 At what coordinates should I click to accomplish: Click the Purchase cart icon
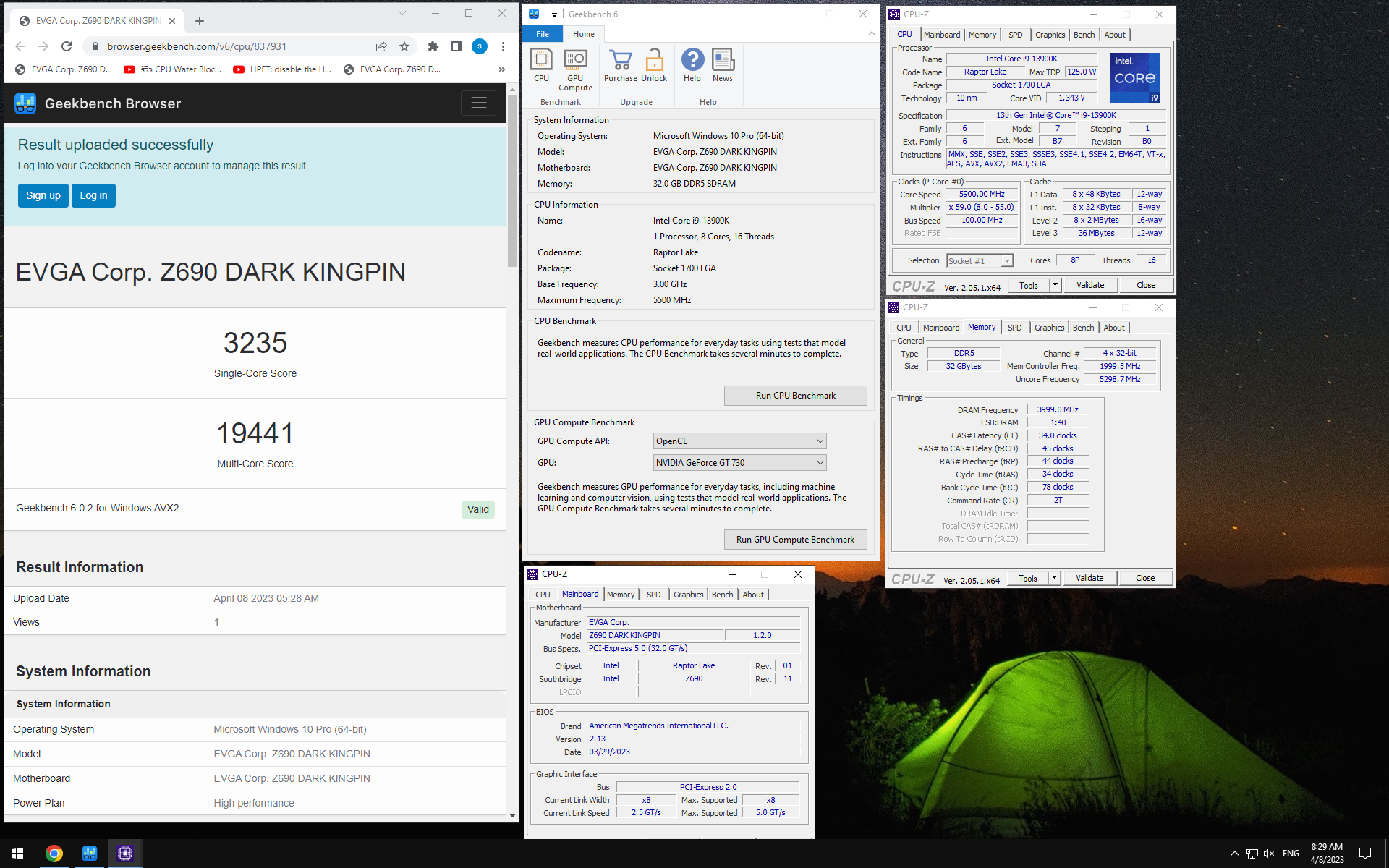[621, 65]
